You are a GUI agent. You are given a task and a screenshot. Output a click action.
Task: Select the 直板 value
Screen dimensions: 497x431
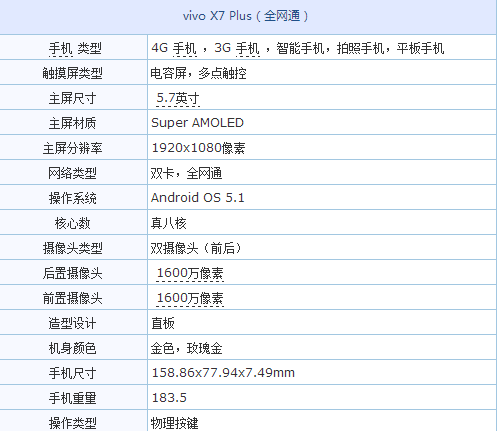click(x=163, y=323)
